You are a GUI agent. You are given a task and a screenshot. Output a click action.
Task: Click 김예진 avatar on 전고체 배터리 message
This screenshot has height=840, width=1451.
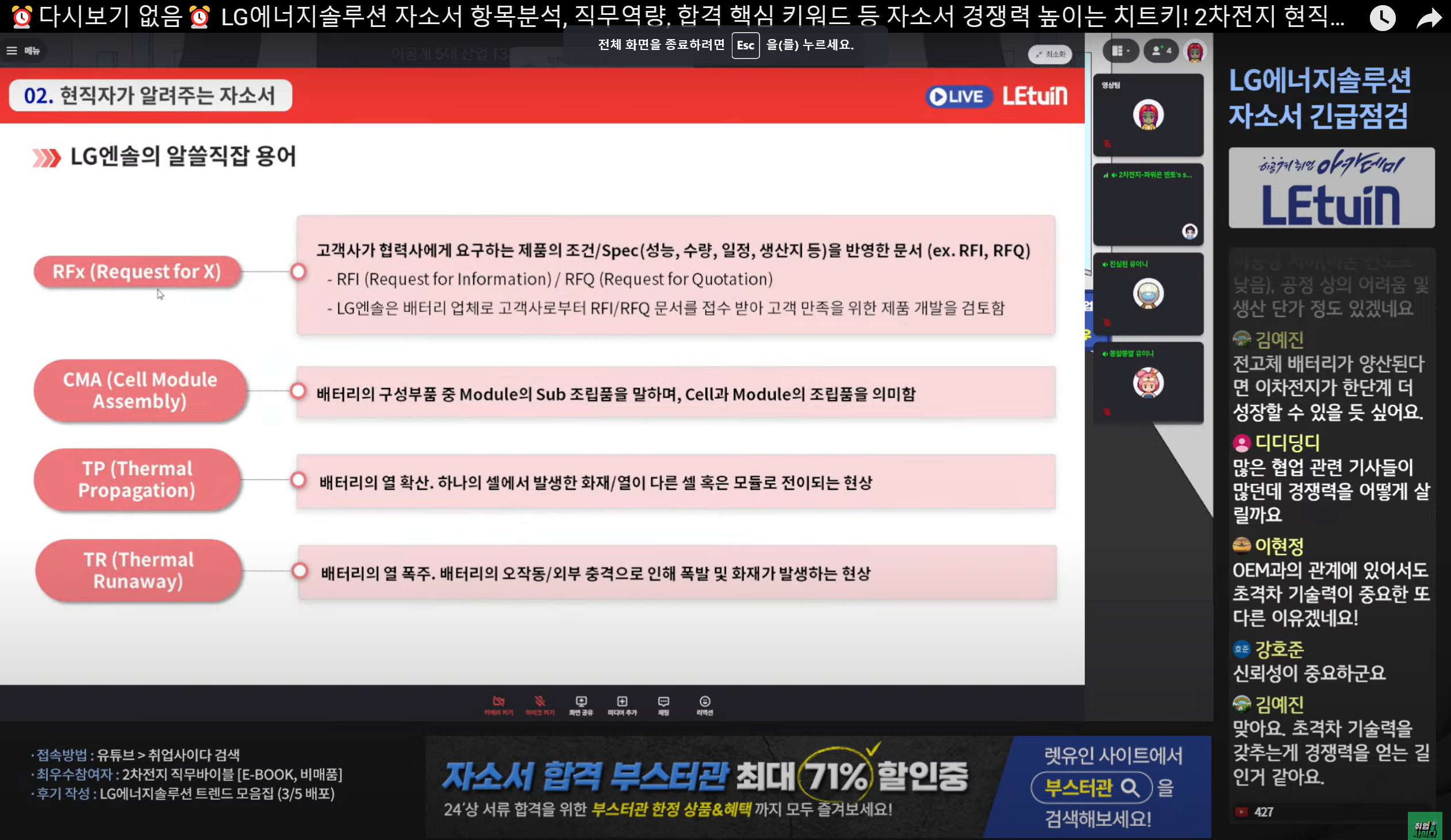[1241, 339]
